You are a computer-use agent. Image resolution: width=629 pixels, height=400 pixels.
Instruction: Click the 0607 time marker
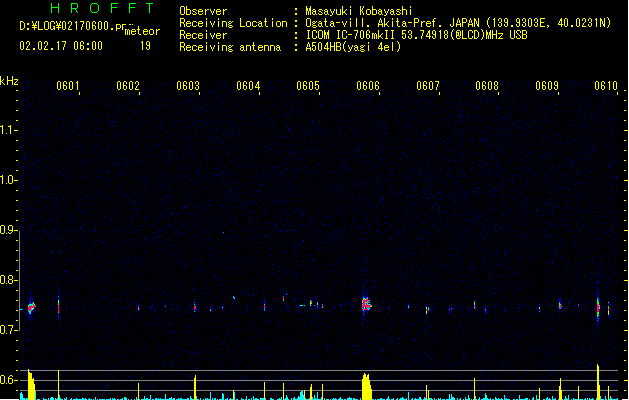428,86
